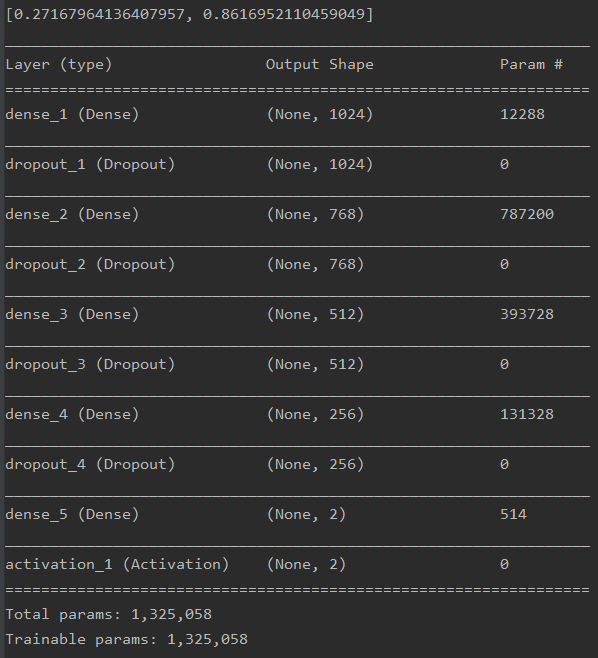Image resolution: width=598 pixels, height=658 pixels.
Task: Click the 'Trainable params: 1,325,058' line
Action: click(126, 640)
